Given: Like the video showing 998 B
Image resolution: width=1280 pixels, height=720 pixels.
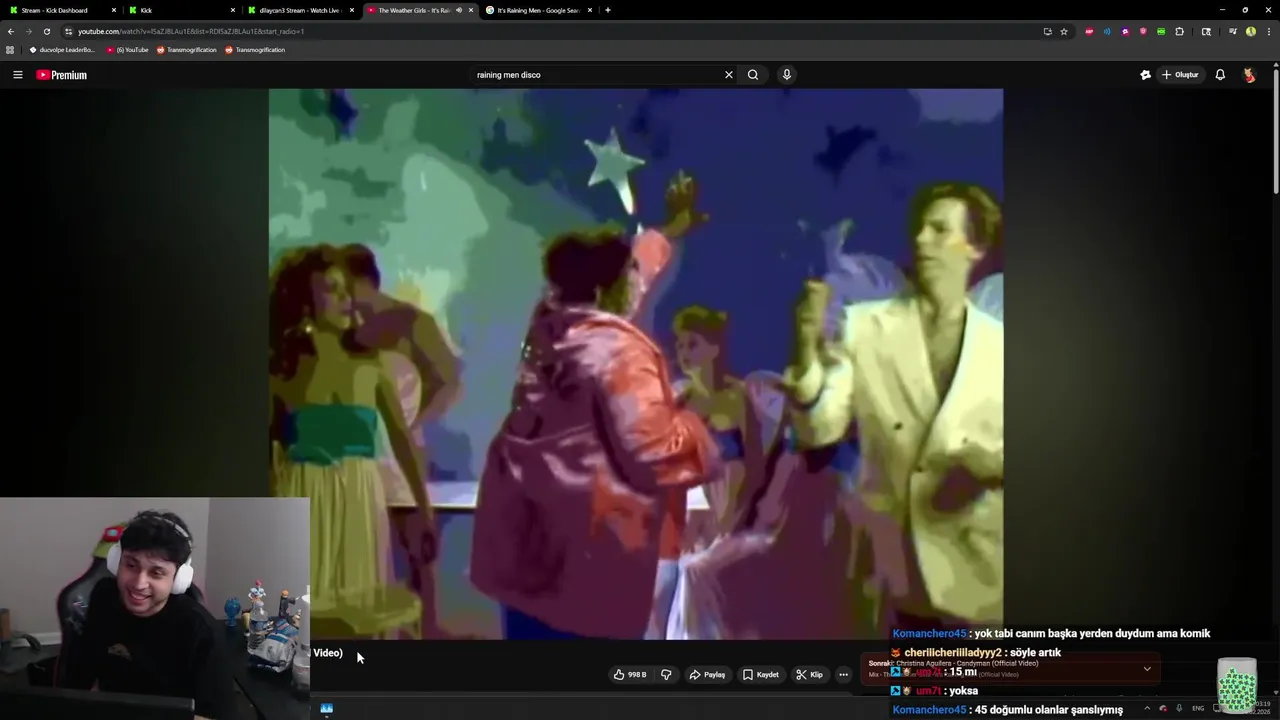Looking at the screenshot, I should click(x=630, y=675).
